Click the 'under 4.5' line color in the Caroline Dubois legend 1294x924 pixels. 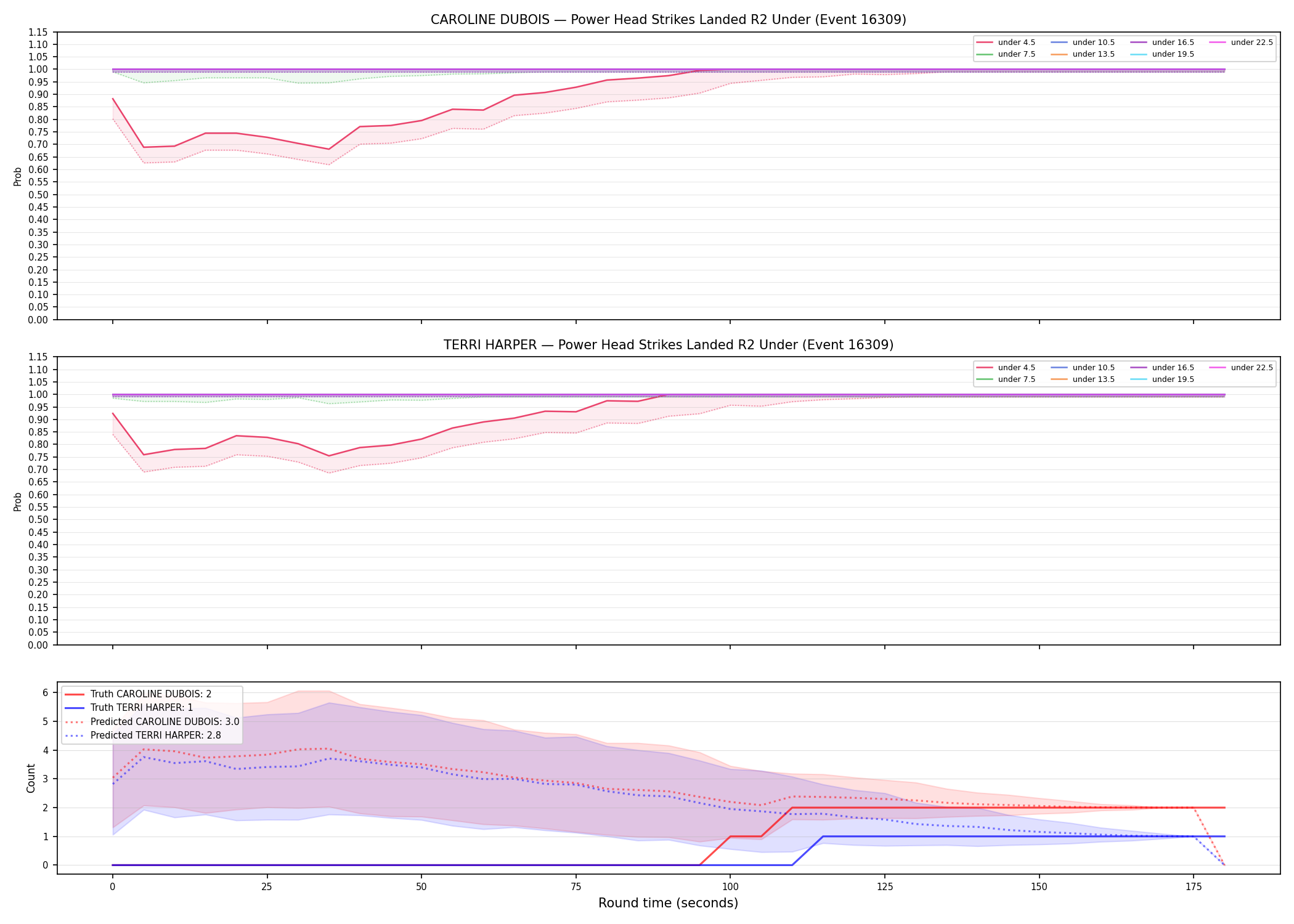985,43
